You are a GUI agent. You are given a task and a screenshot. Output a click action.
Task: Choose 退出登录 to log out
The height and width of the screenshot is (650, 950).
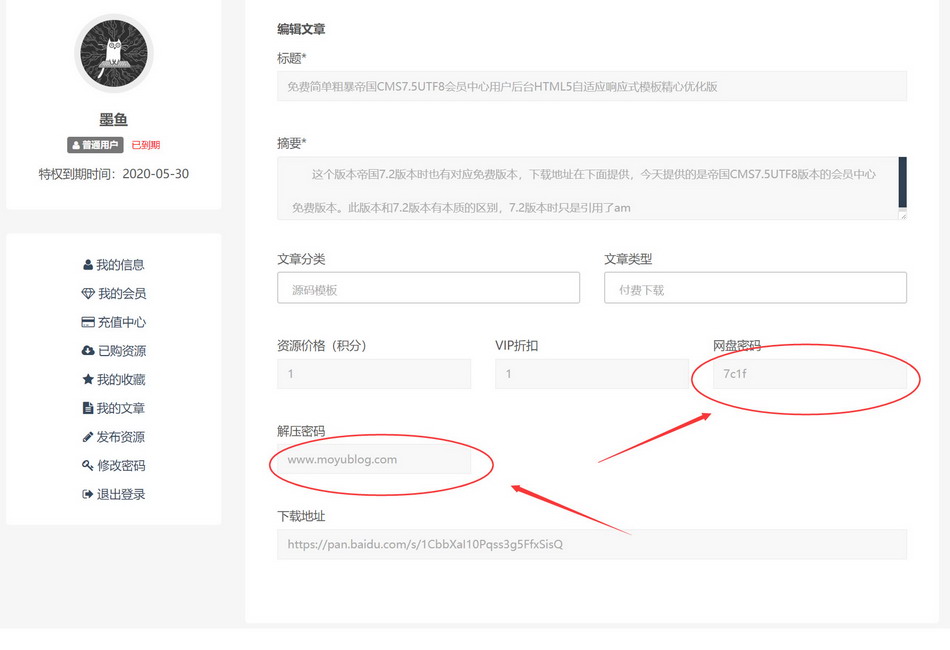pos(121,494)
